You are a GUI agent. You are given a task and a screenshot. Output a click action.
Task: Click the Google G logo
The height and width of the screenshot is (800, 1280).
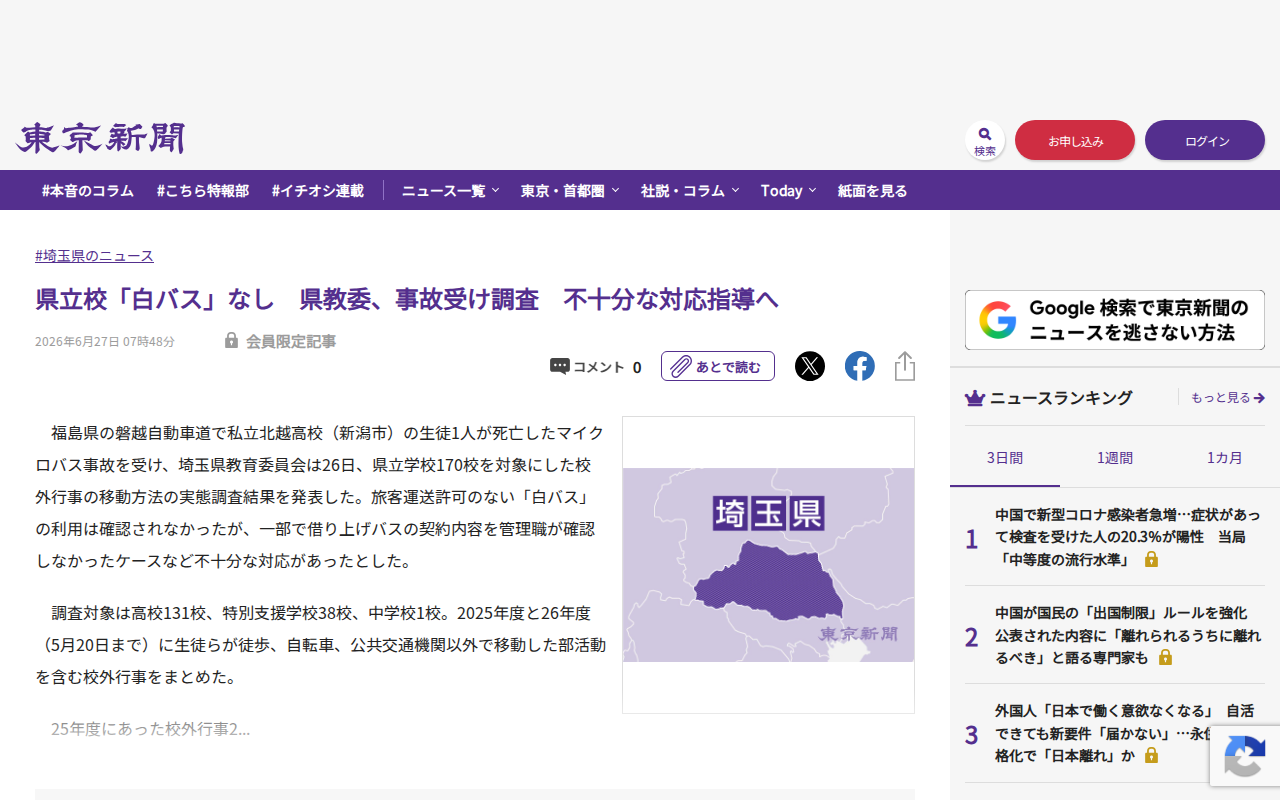pos(998,320)
